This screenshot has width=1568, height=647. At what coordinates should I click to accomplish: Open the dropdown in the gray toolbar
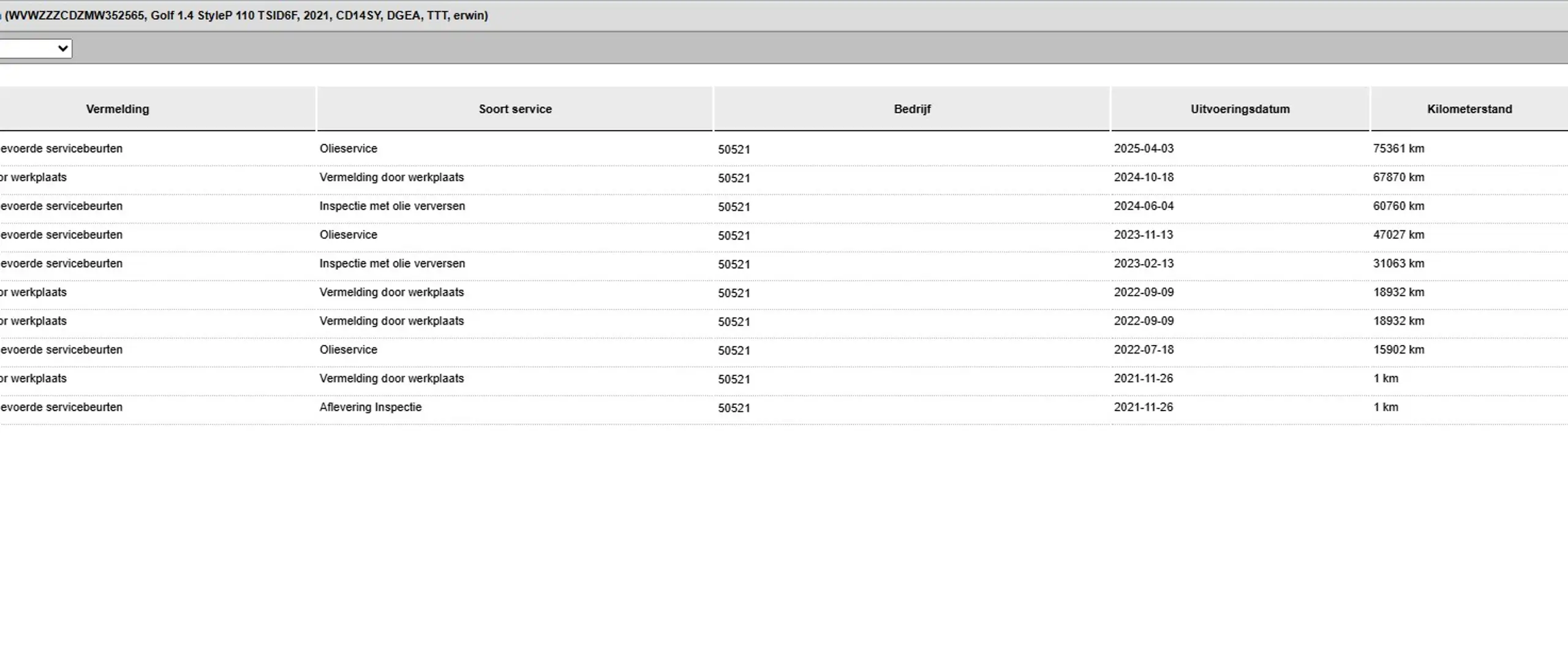36,48
